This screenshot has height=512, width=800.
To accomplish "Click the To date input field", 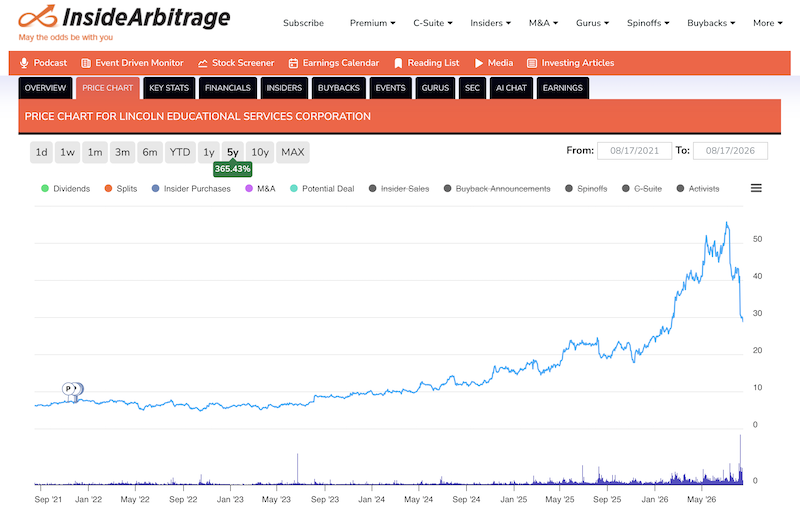I will click(x=730, y=150).
